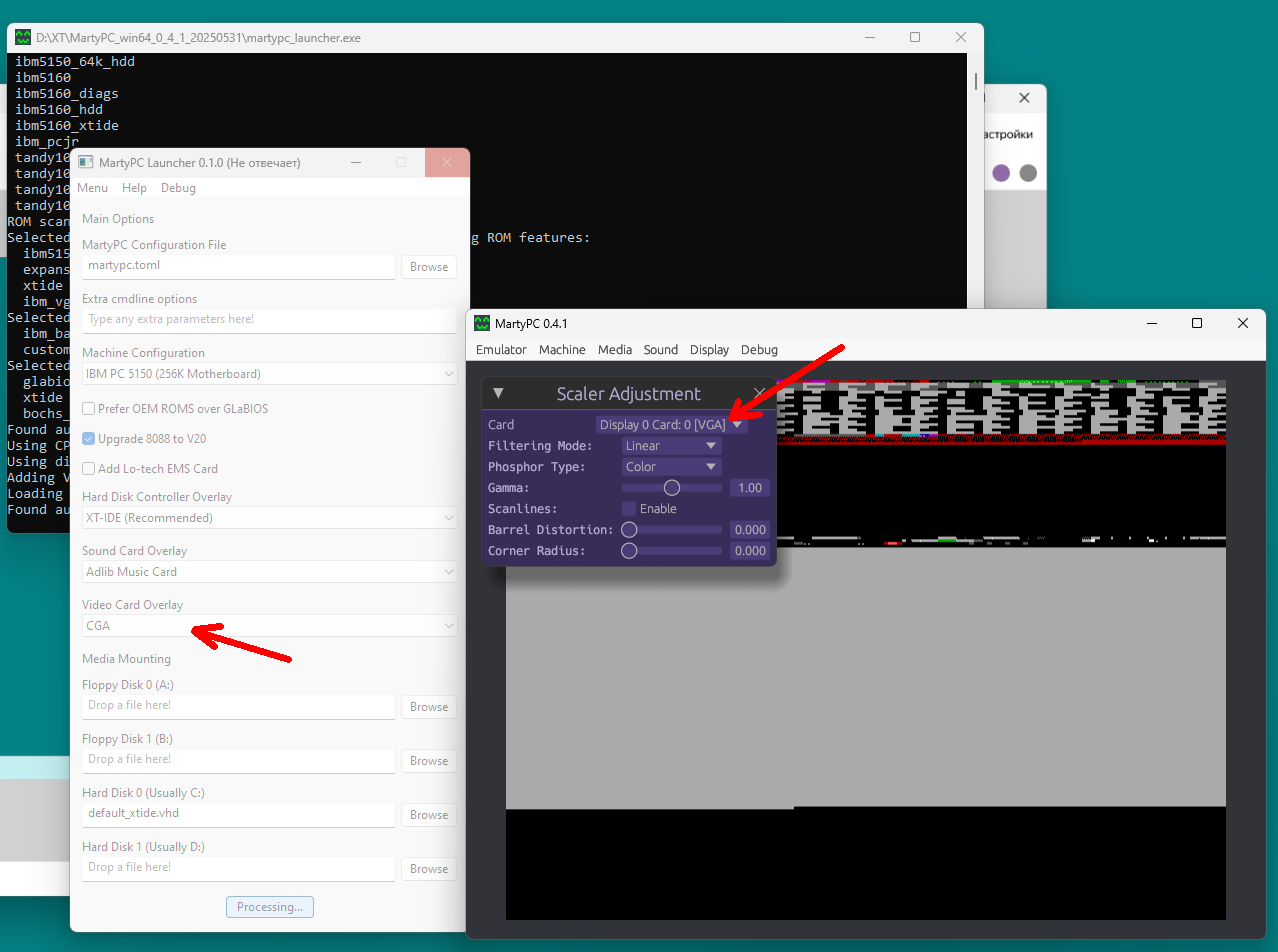Click the Floppy Disk 0 file field

pyautogui.click(x=239, y=706)
